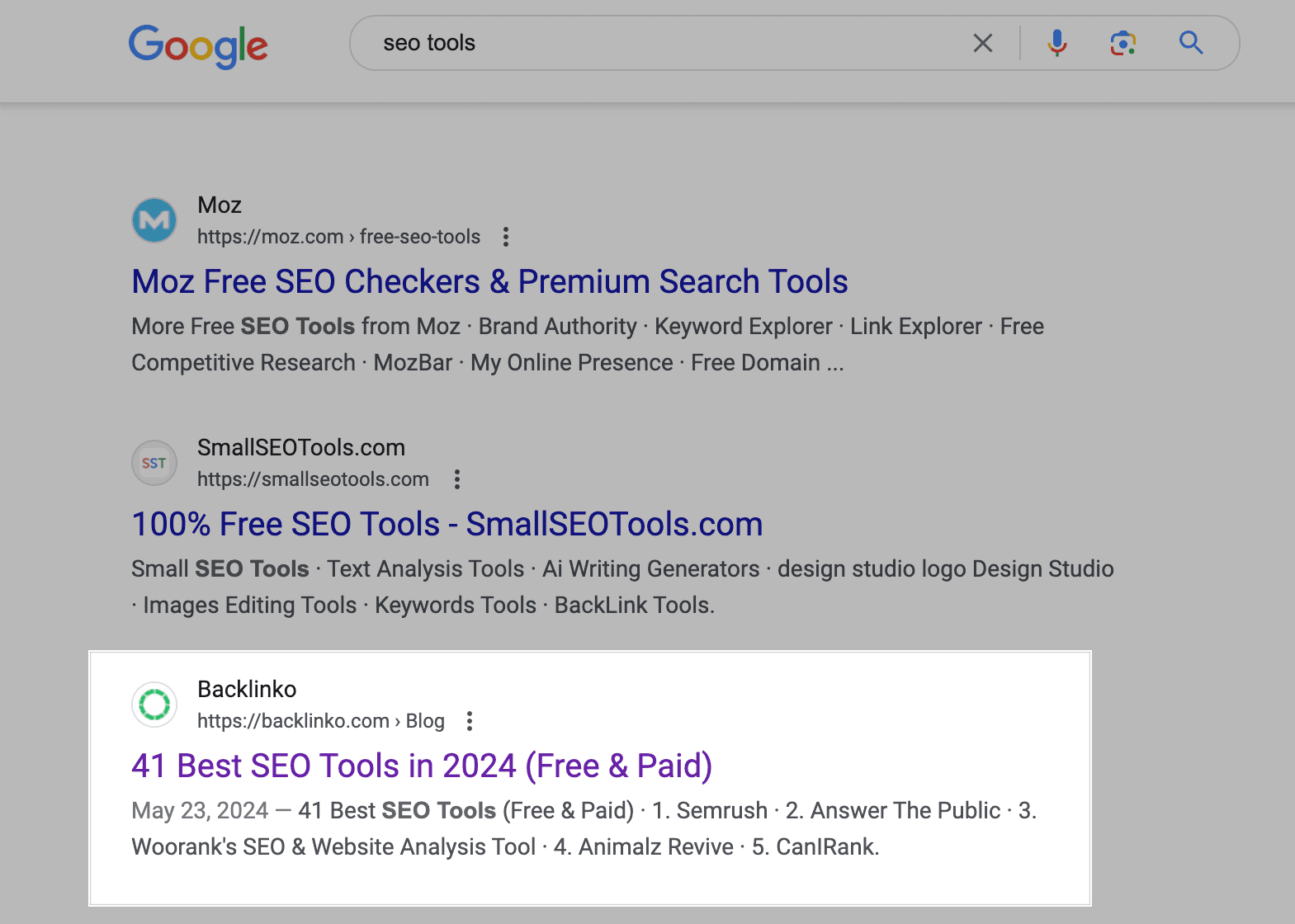Open the three-dot menu for the Moz result
Viewport: 1295px width, 924px height.
click(x=506, y=238)
